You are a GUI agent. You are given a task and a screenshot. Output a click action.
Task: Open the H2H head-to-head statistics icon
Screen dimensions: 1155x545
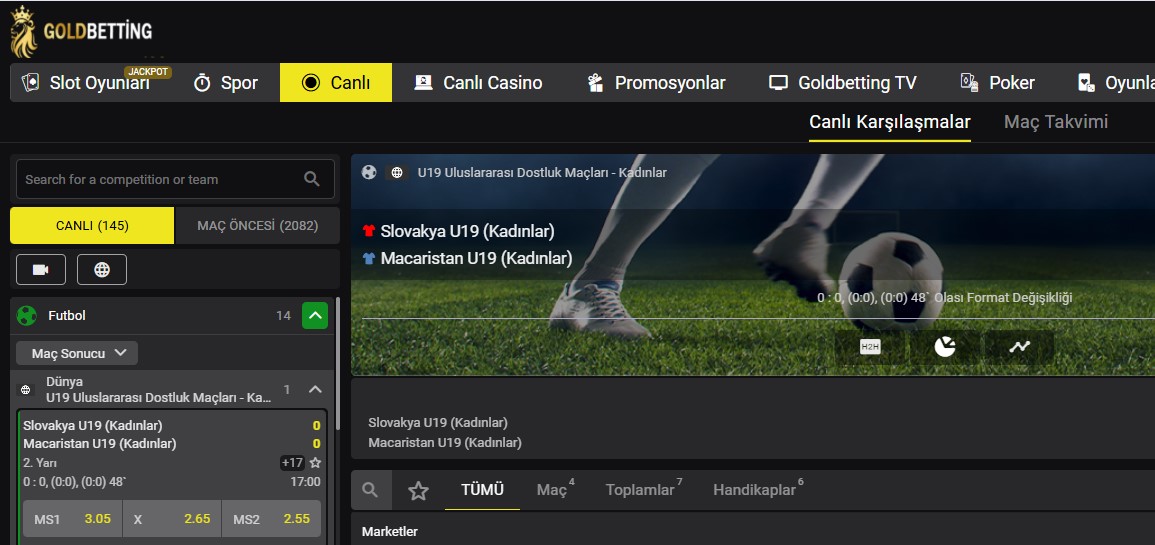[x=870, y=347]
